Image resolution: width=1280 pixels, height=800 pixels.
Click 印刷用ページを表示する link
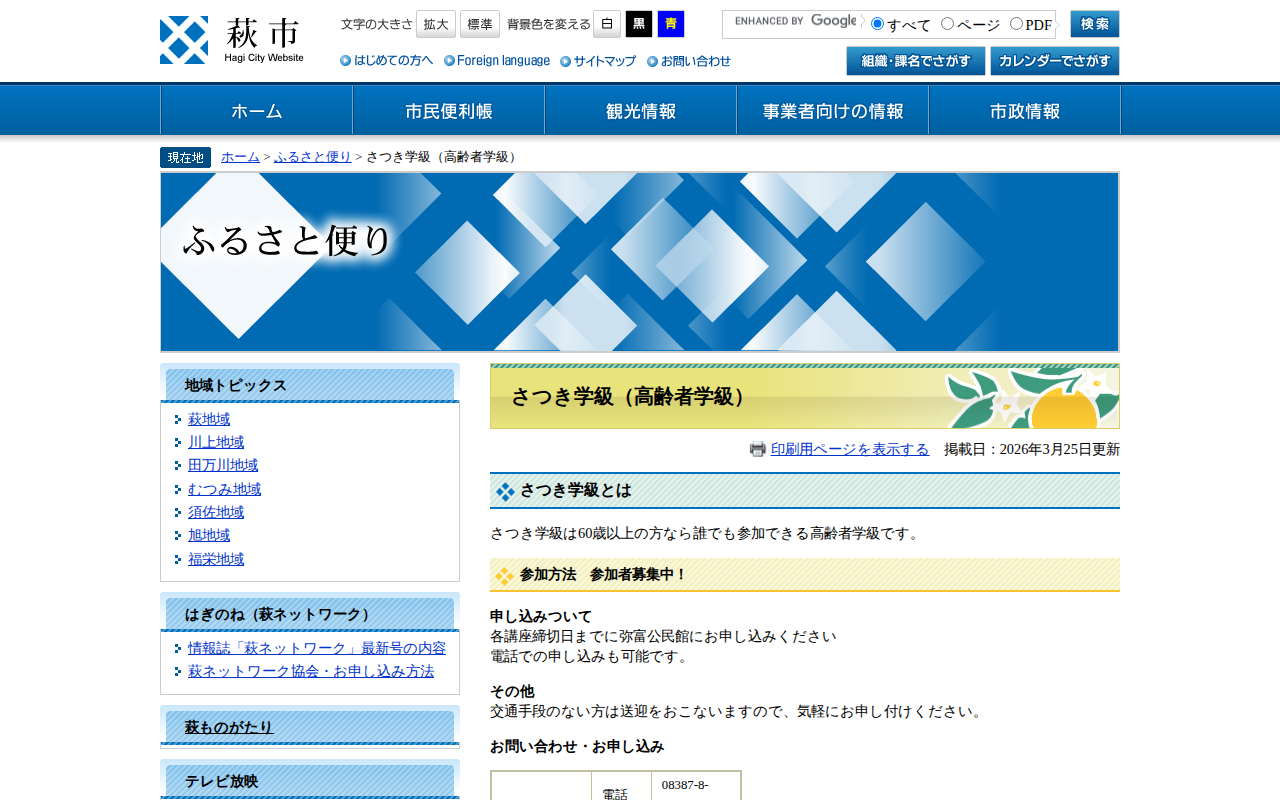click(850, 449)
